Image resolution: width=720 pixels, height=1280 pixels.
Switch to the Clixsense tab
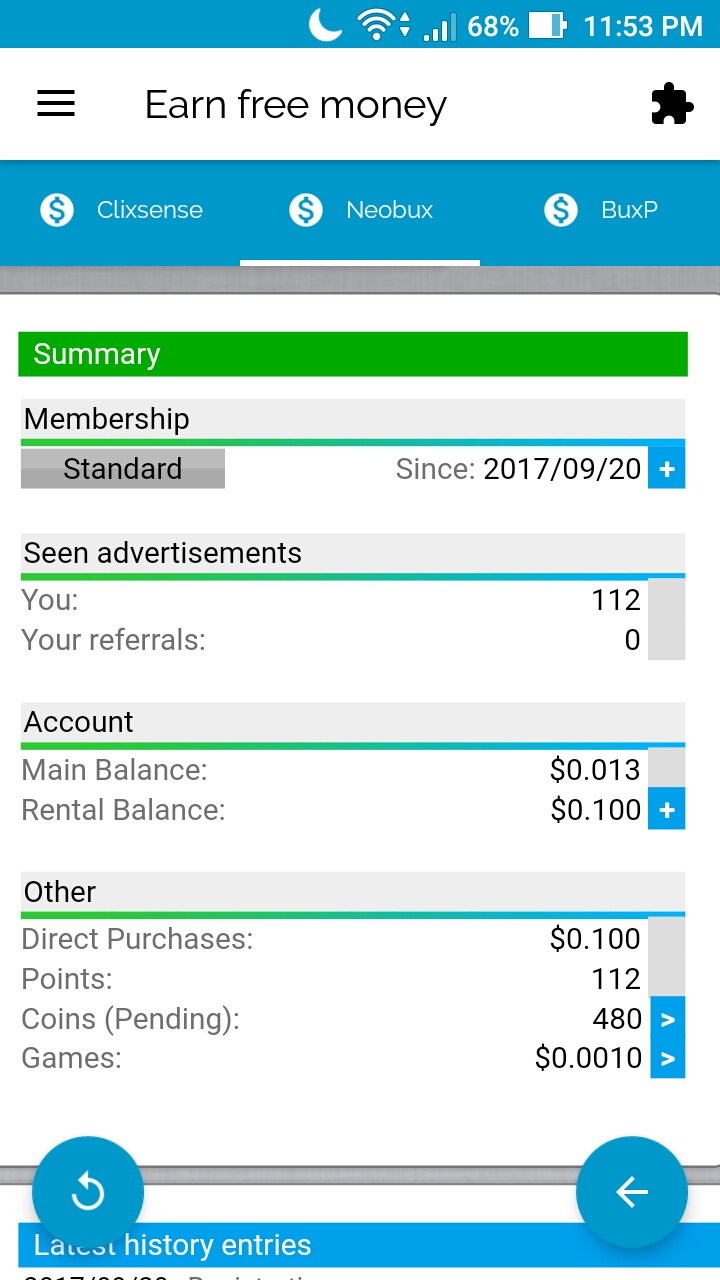click(149, 210)
